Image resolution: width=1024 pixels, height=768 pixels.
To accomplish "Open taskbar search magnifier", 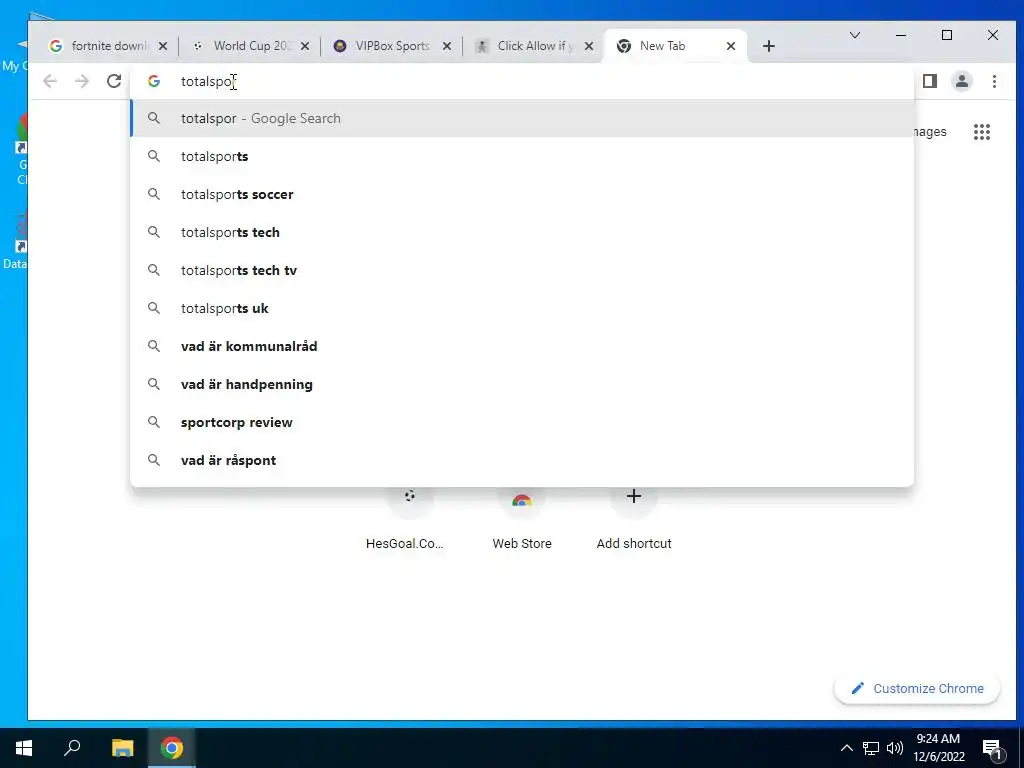I will point(72,748).
